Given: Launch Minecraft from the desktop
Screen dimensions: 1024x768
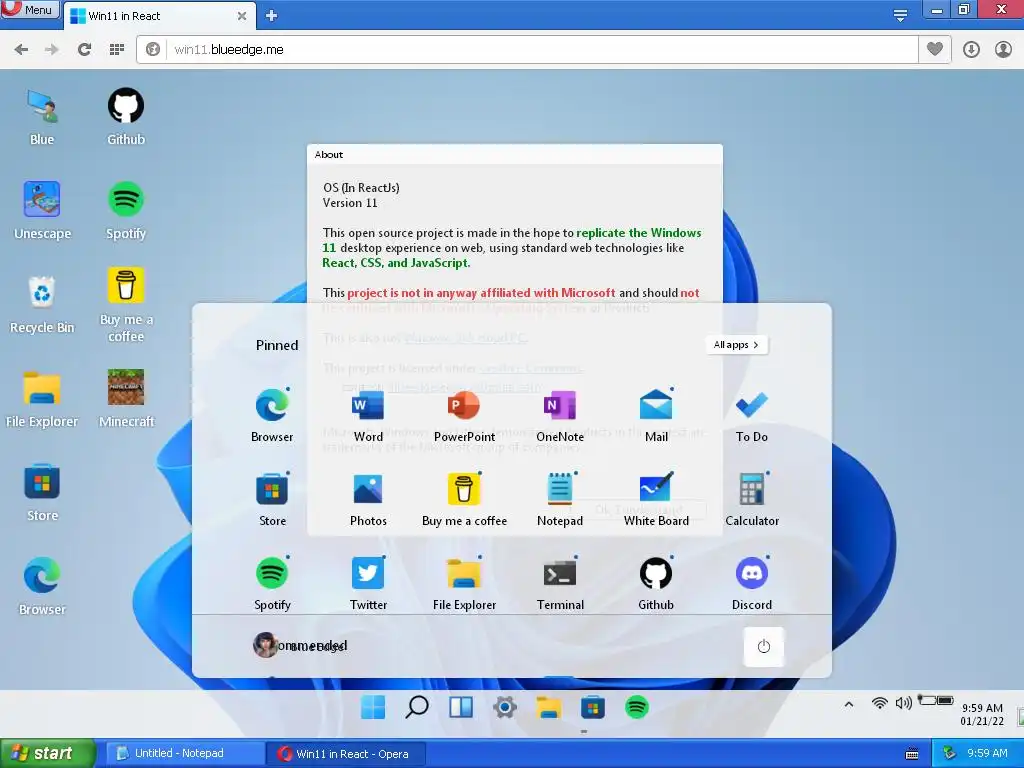Looking at the screenshot, I should pyautogui.click(x=125, y=398).
